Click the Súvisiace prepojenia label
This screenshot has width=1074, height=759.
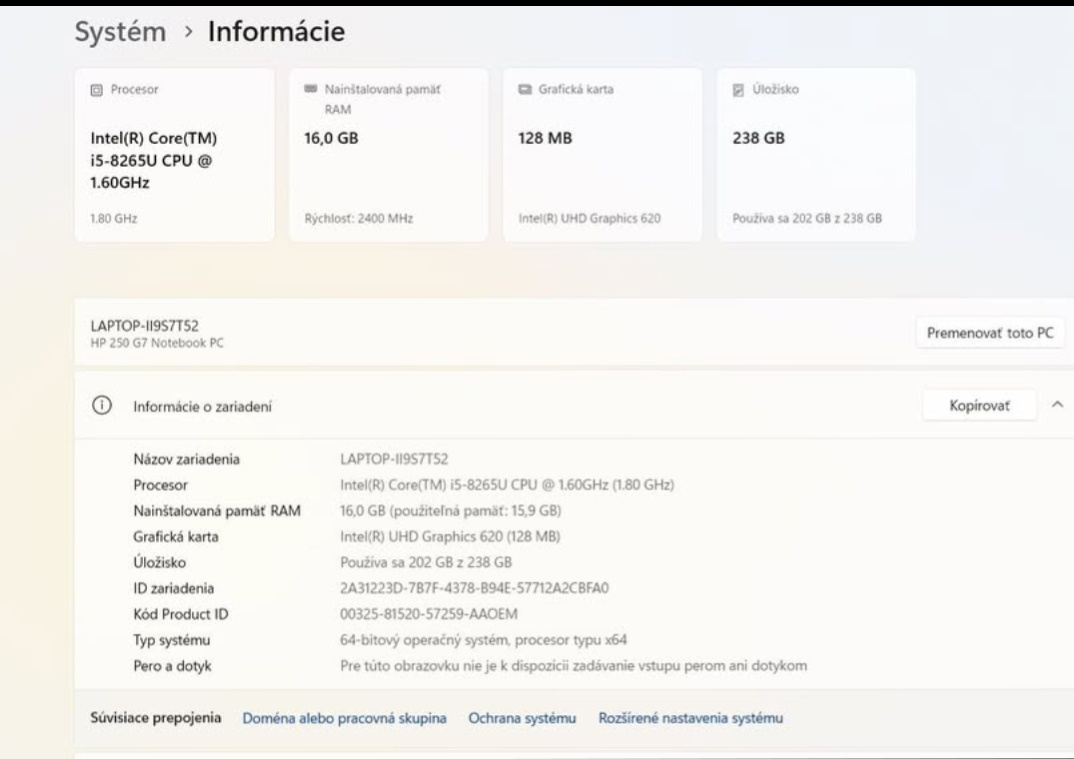coord(155,717)
